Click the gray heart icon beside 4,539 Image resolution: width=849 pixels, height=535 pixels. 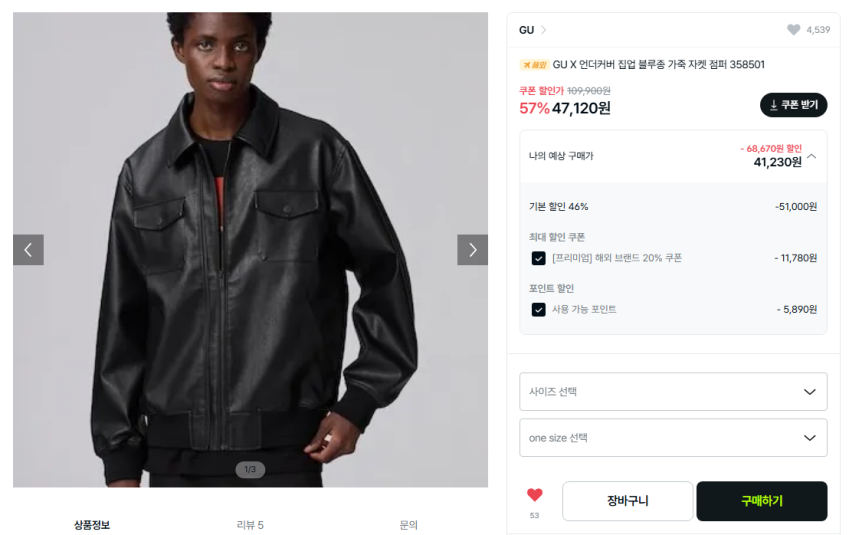tap(793, 30)
